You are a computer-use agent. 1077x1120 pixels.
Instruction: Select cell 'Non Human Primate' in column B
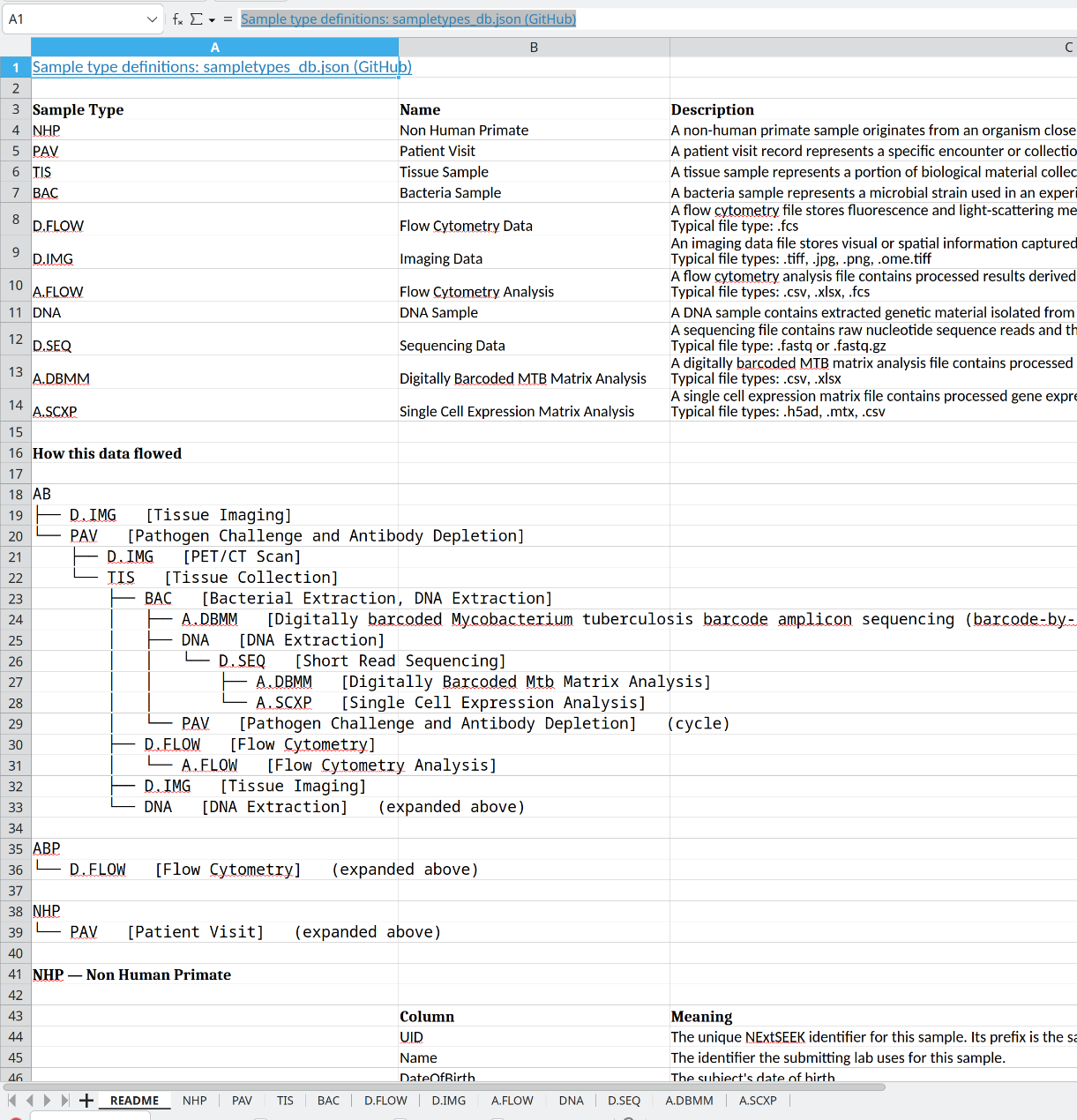click(534, 131)
